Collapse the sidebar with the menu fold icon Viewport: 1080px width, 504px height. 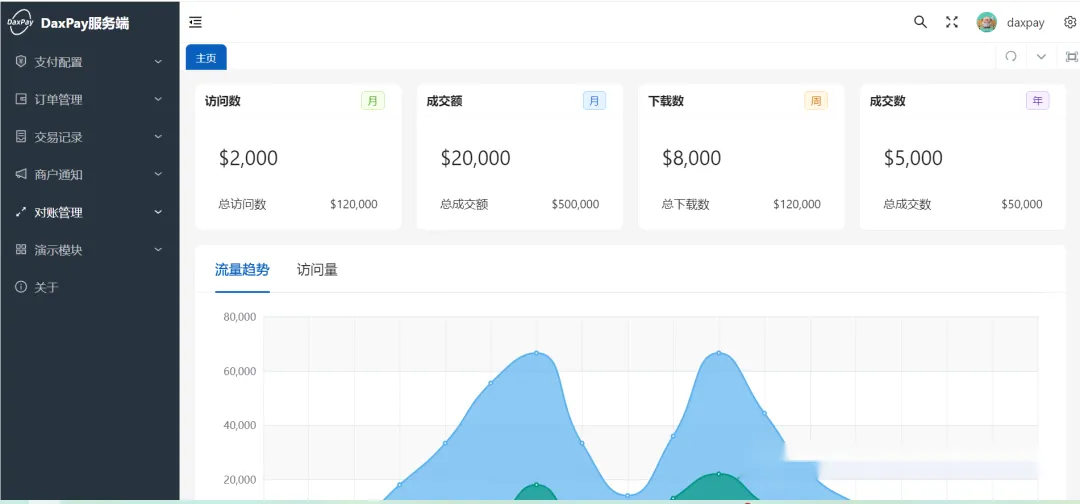coord(196,23)
